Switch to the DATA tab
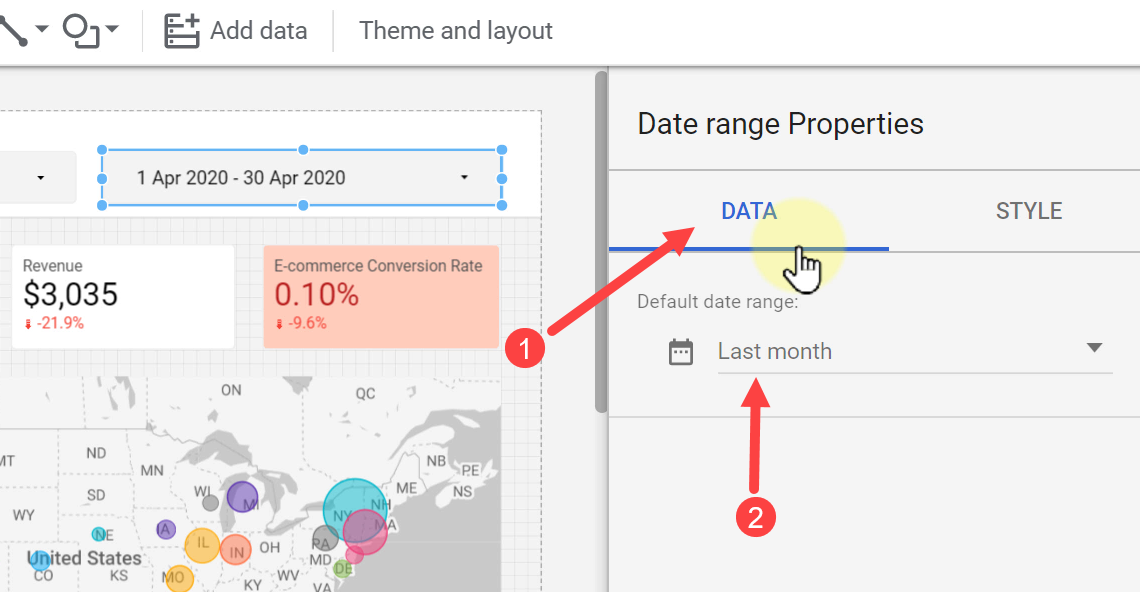Screen dimensions: 1140x592 749,211
